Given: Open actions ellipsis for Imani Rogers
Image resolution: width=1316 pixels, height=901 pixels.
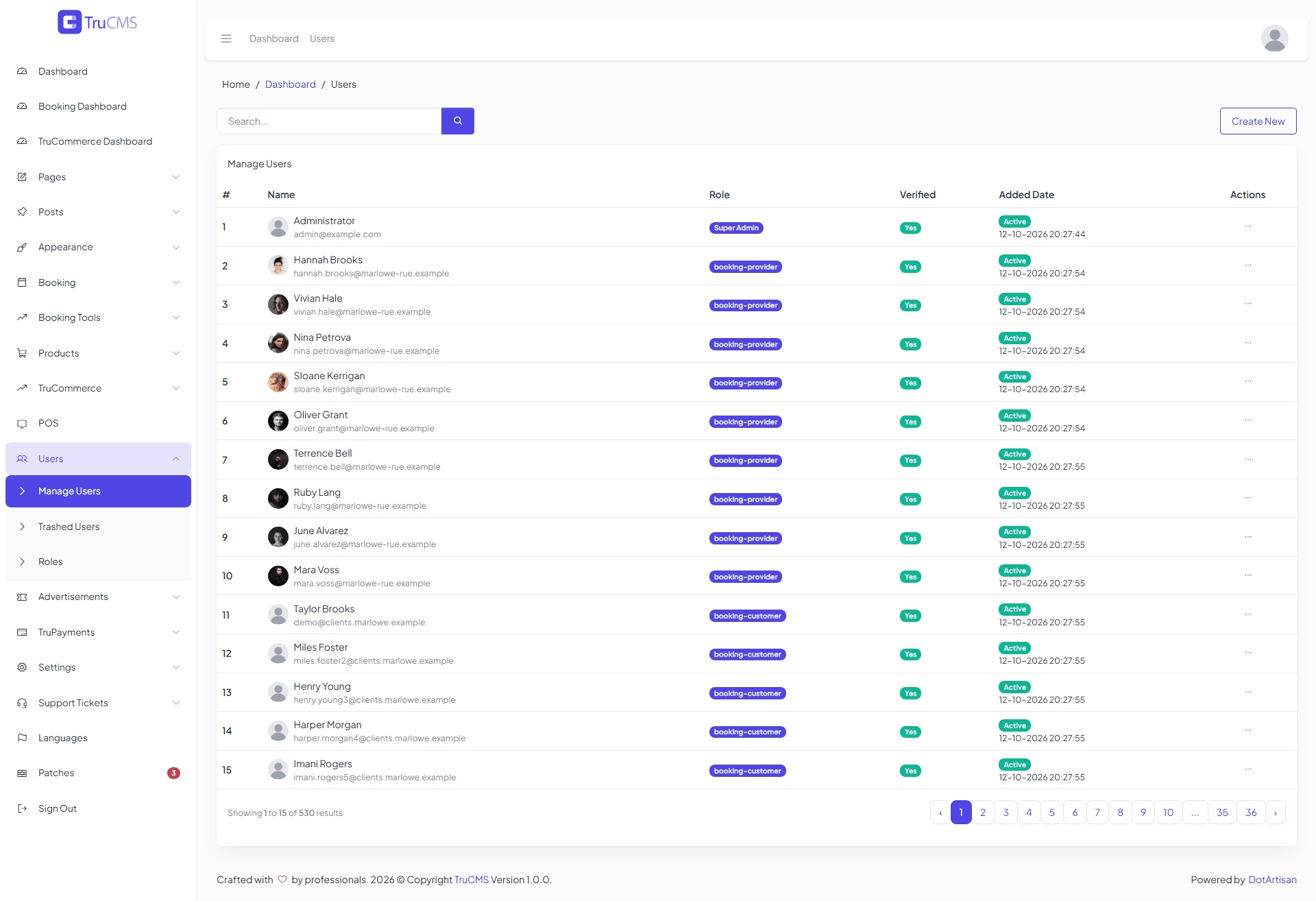Looking at the screenshot, I should [1248, 769].
